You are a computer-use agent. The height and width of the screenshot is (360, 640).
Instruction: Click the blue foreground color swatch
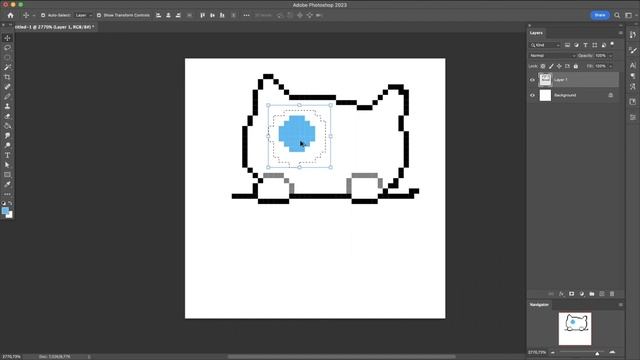5,211
